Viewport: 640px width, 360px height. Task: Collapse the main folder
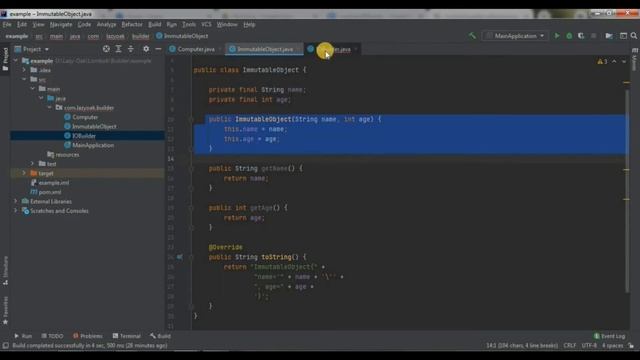(33, 89)
